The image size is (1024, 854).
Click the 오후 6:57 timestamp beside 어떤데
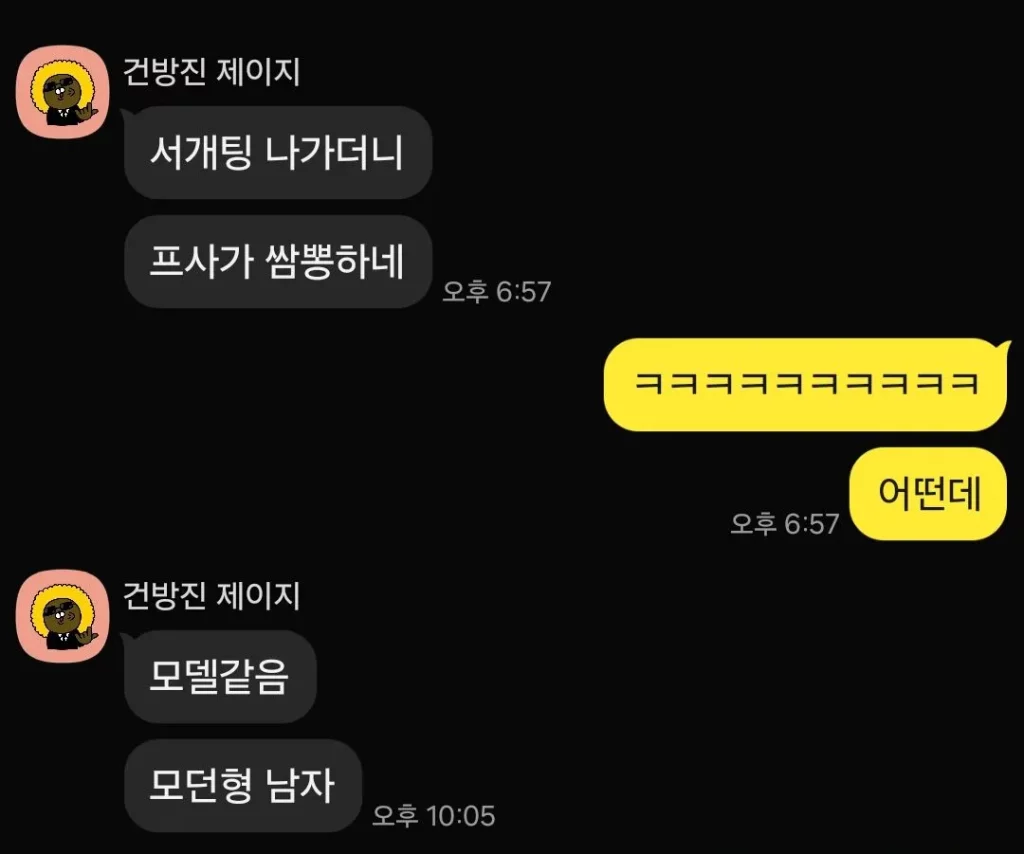[x=785, y=524]
